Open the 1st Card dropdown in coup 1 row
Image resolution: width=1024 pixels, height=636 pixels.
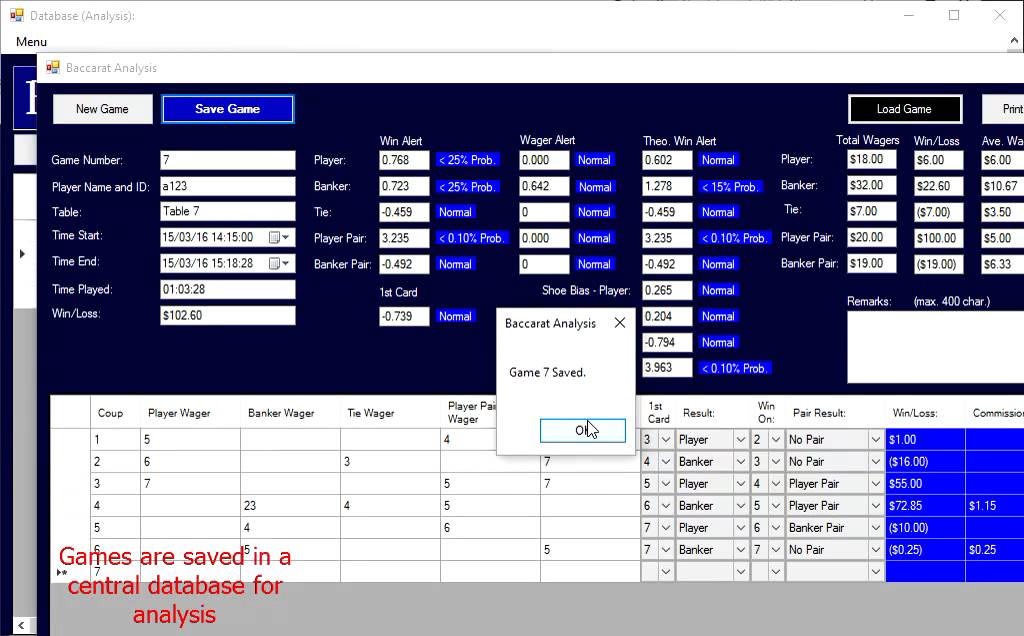[x=665, y=440]
